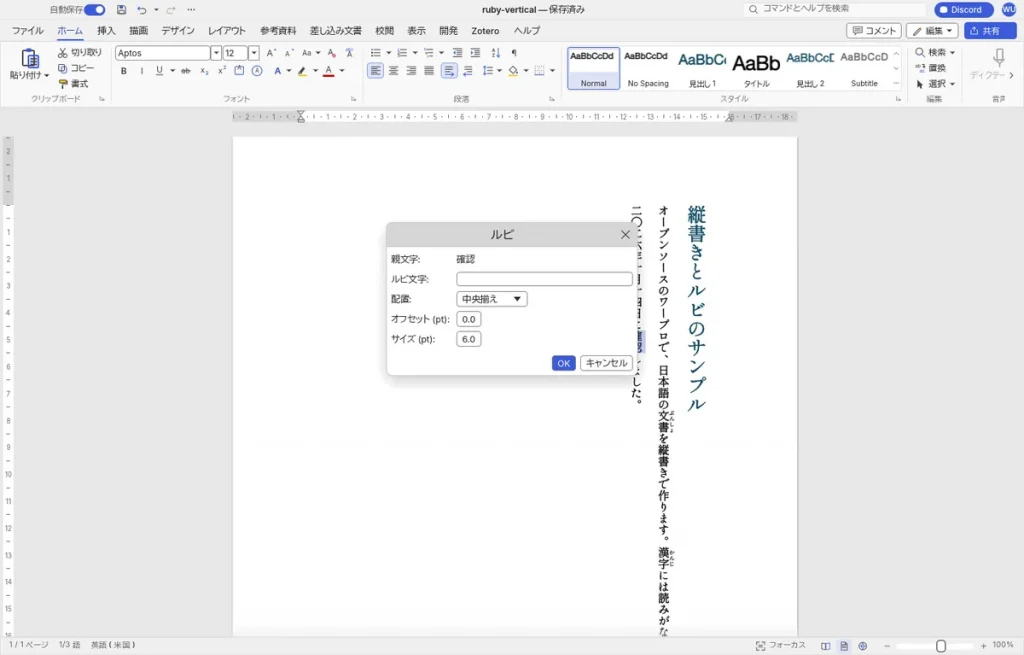Open the phonetic guide (ruby) icon
This screenshot has height=655, width=1024.
[349, 53]
